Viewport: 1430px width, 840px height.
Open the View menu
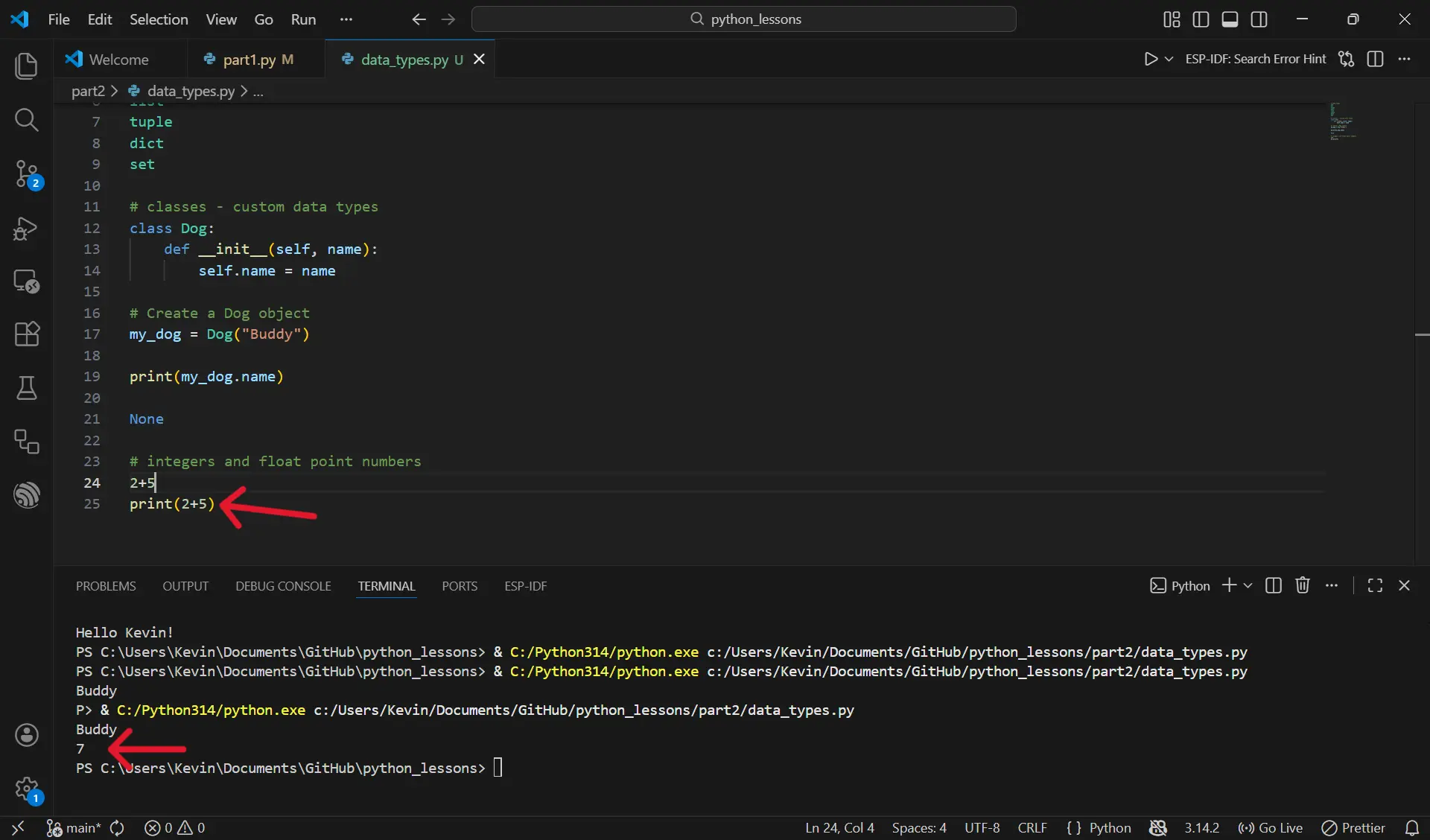(x=221, y=19)
